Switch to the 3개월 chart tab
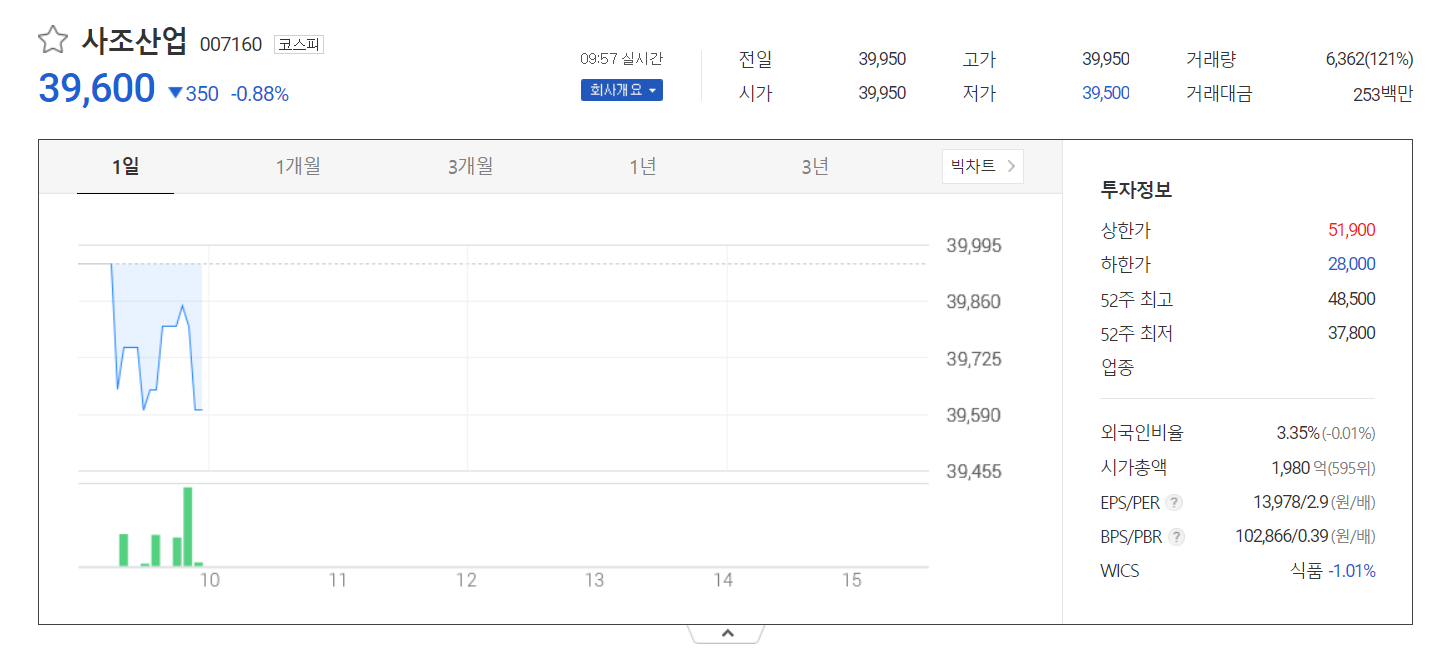 470,167
